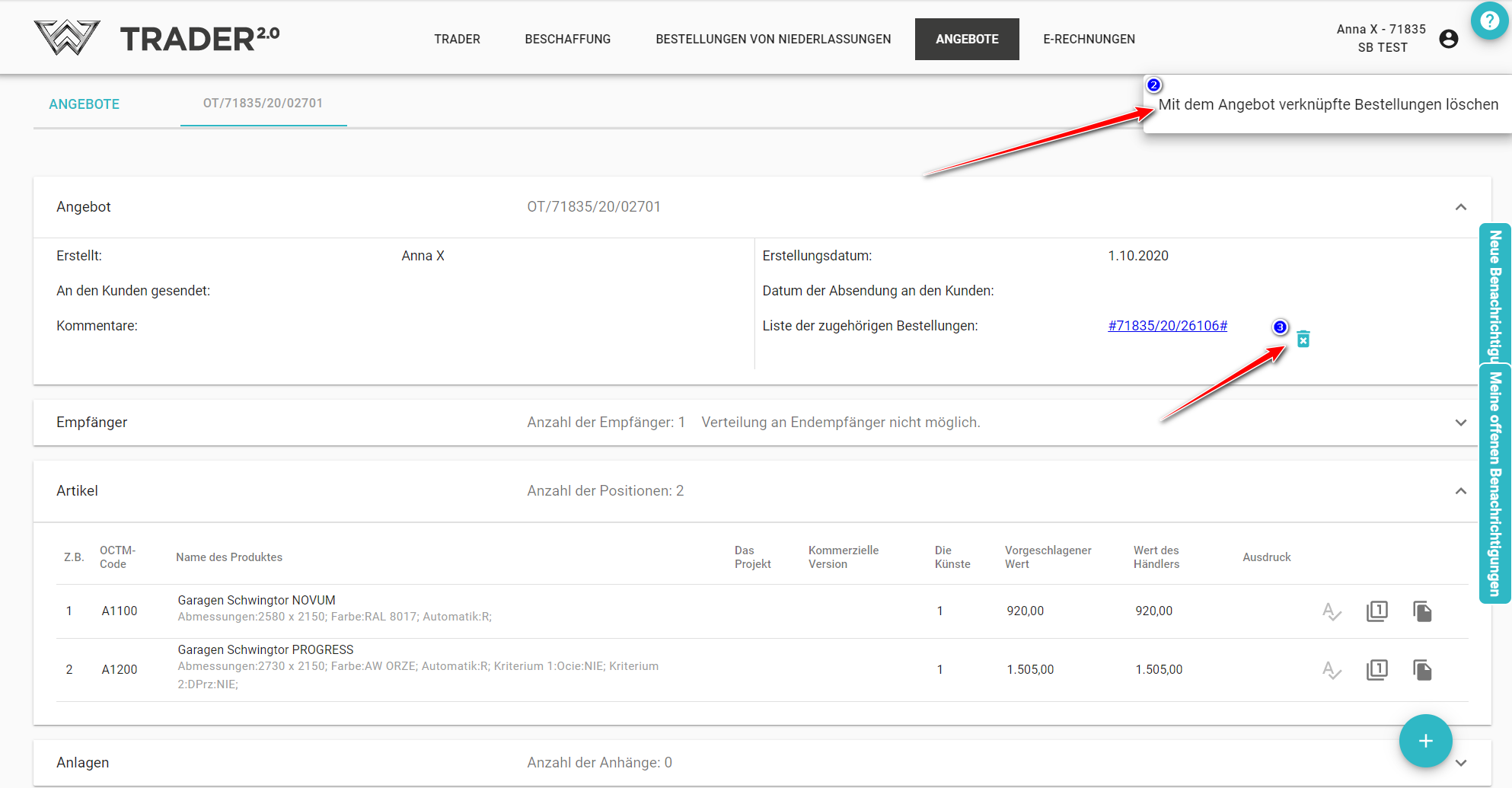This screenshot has height=788, width=1512.
Task: Click the file copy icon for Schwingtor PROGRESS
Action: tap(1422, 670)
